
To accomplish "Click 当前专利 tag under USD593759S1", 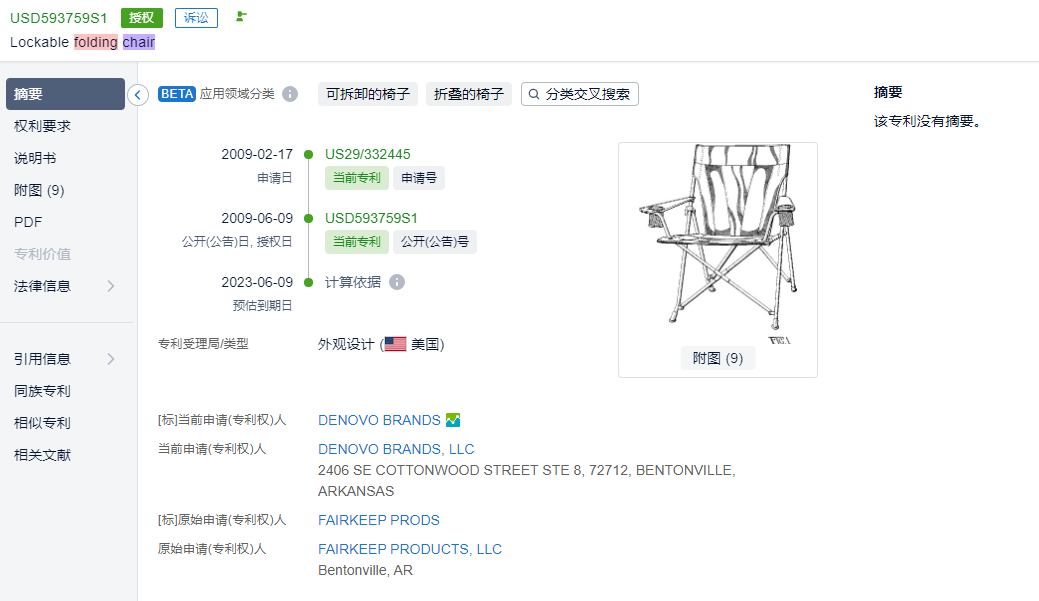I will [x=356, y=241].
